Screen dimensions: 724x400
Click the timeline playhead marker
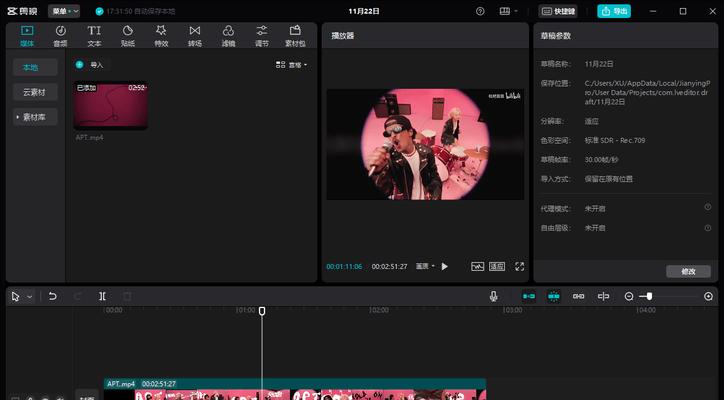[x=262, y=311]
